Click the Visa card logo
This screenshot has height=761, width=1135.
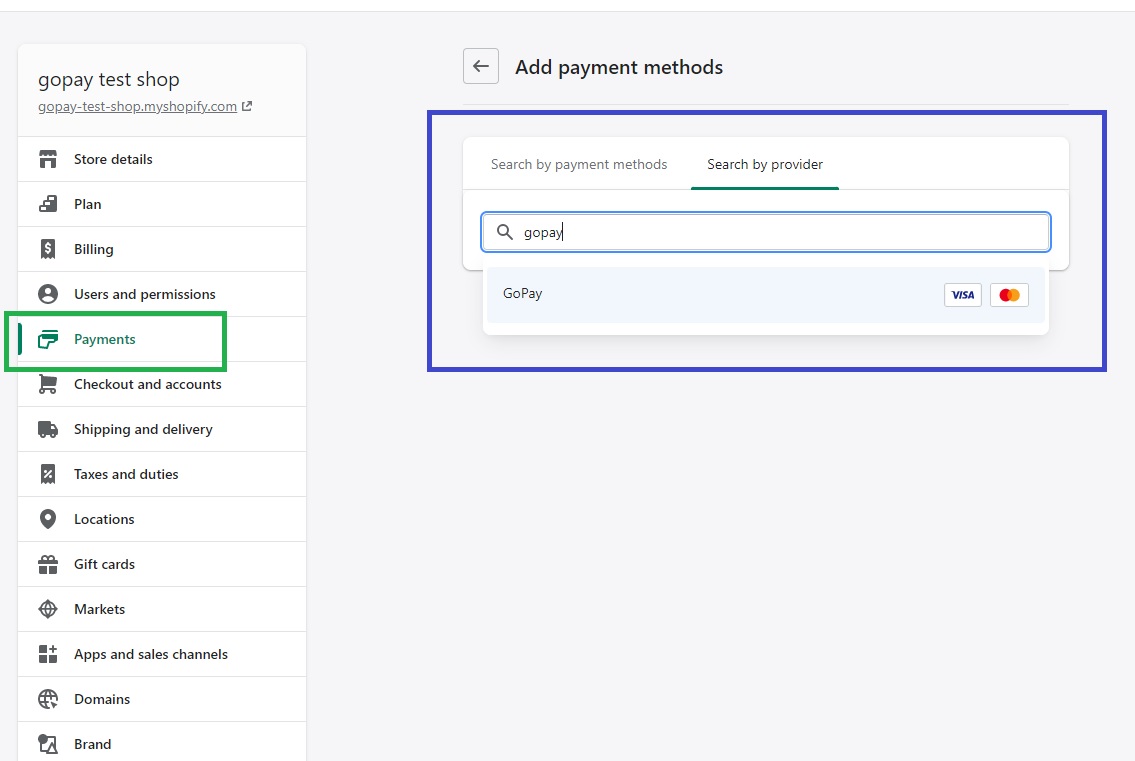click(963, 295)
